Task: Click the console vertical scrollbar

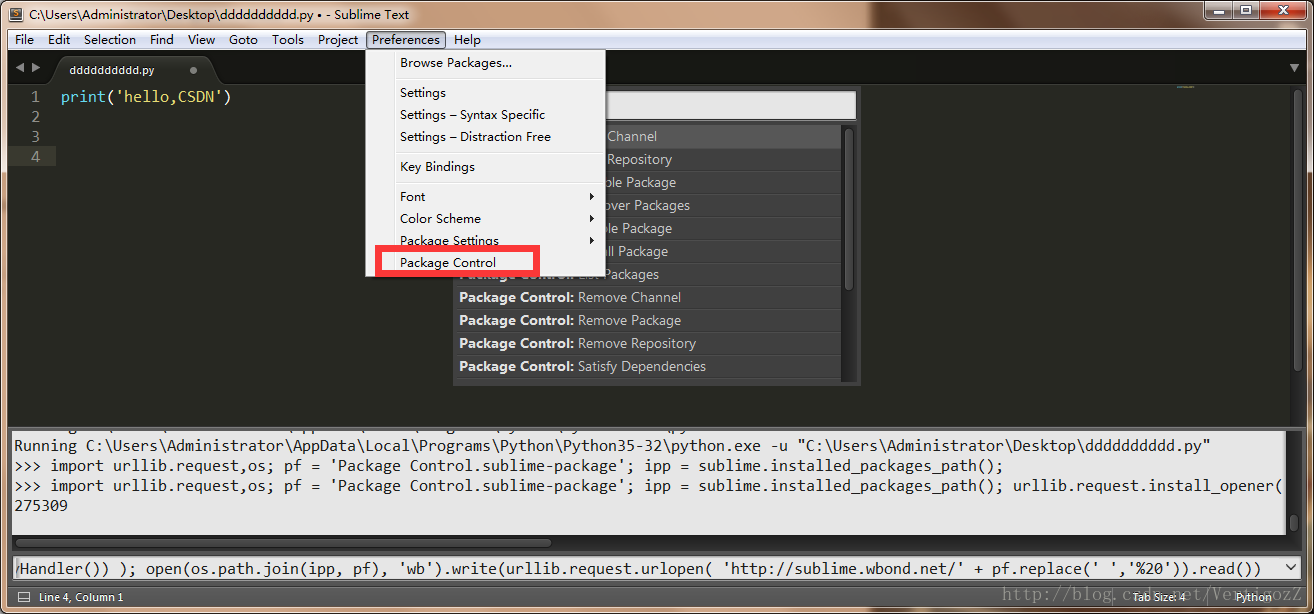Action: (x=1293, y=523)
